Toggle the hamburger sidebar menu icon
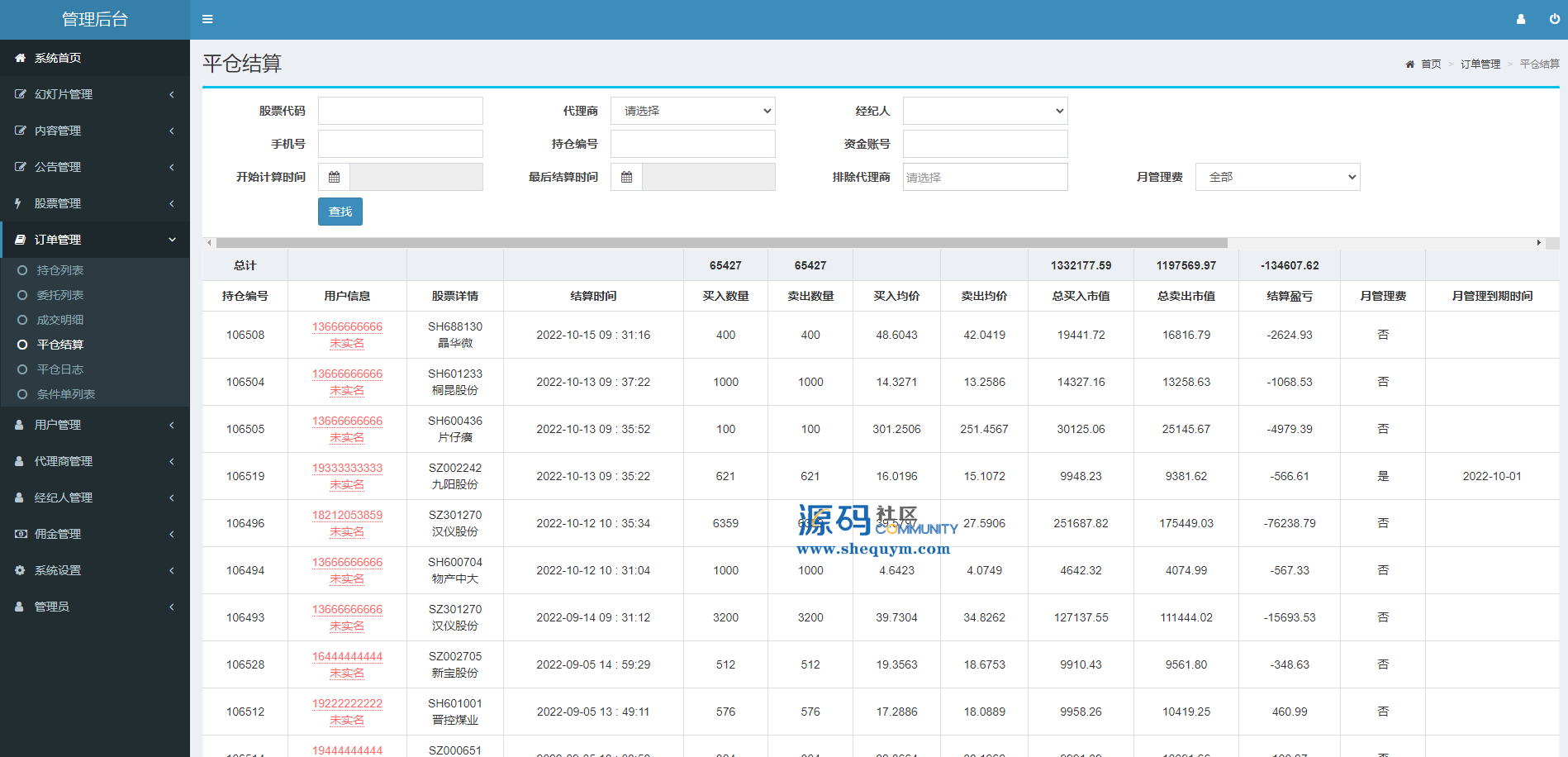 [207, 19]
